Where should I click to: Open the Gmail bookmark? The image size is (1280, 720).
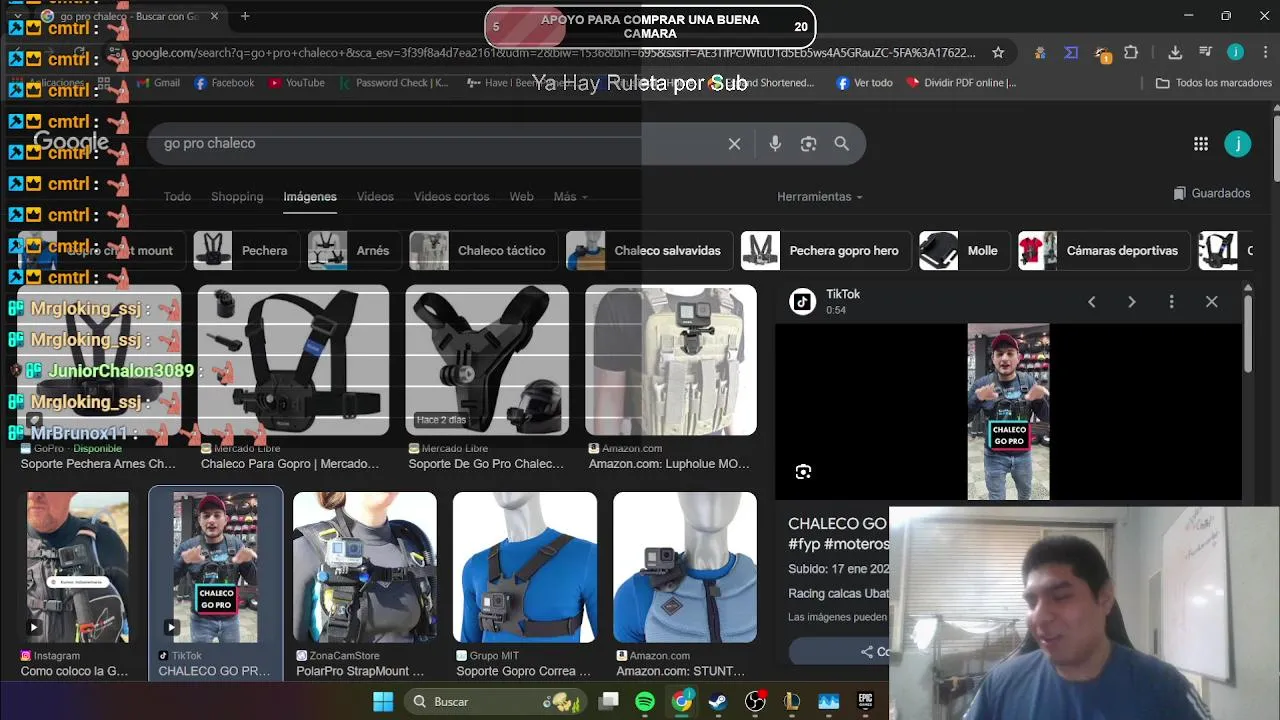click(157, 83)
